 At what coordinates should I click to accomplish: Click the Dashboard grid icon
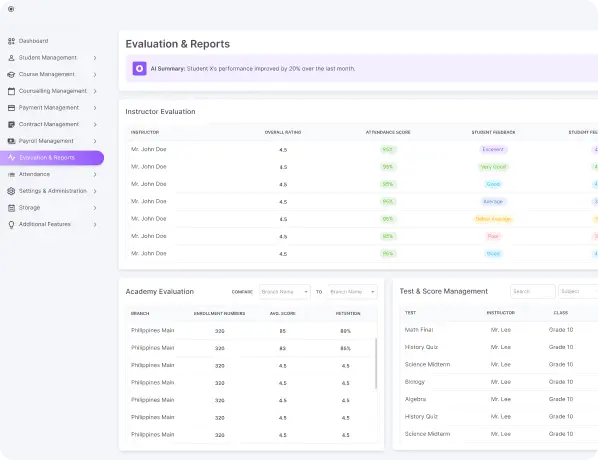click(x=11, y=41)
